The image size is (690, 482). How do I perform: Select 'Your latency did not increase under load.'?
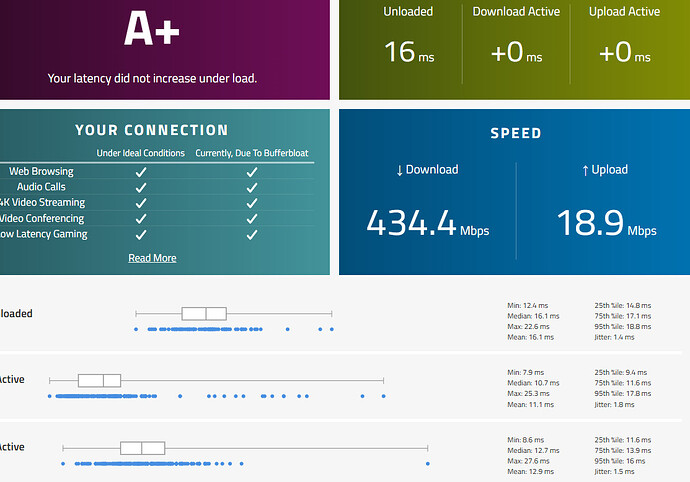[152, 78]
